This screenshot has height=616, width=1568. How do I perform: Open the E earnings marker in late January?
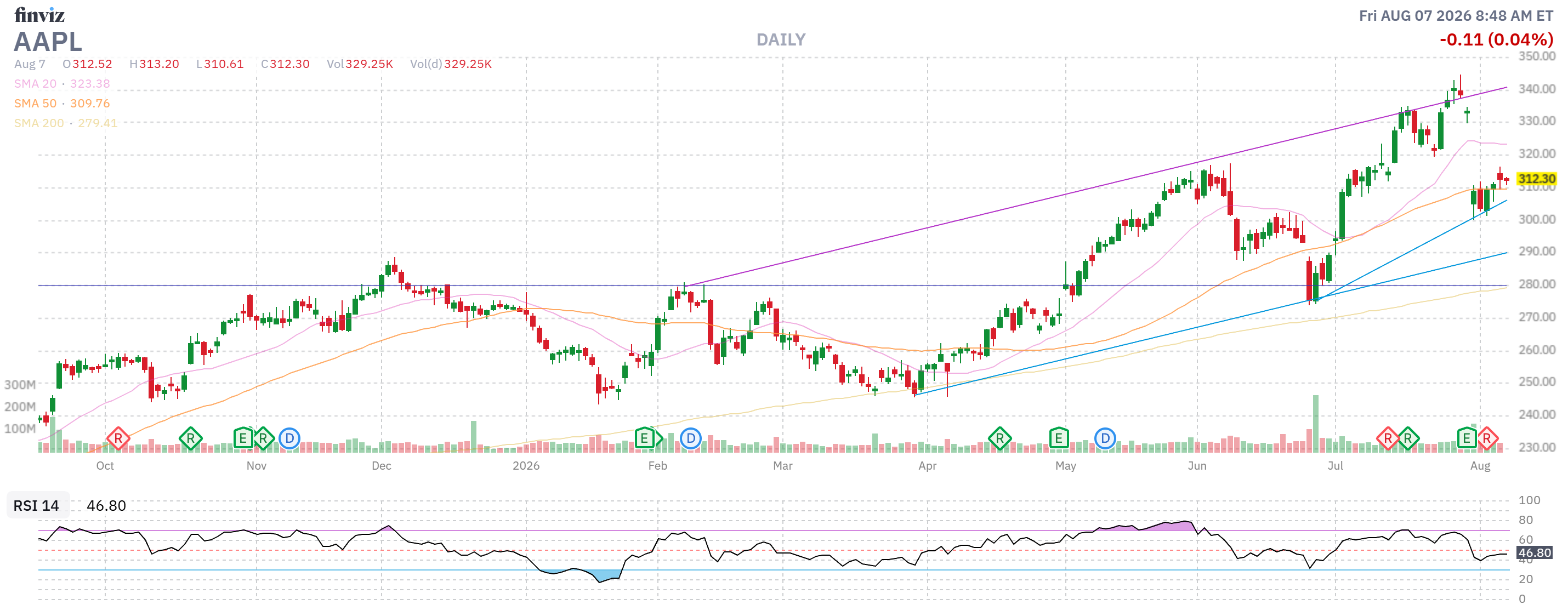[645, 438]
